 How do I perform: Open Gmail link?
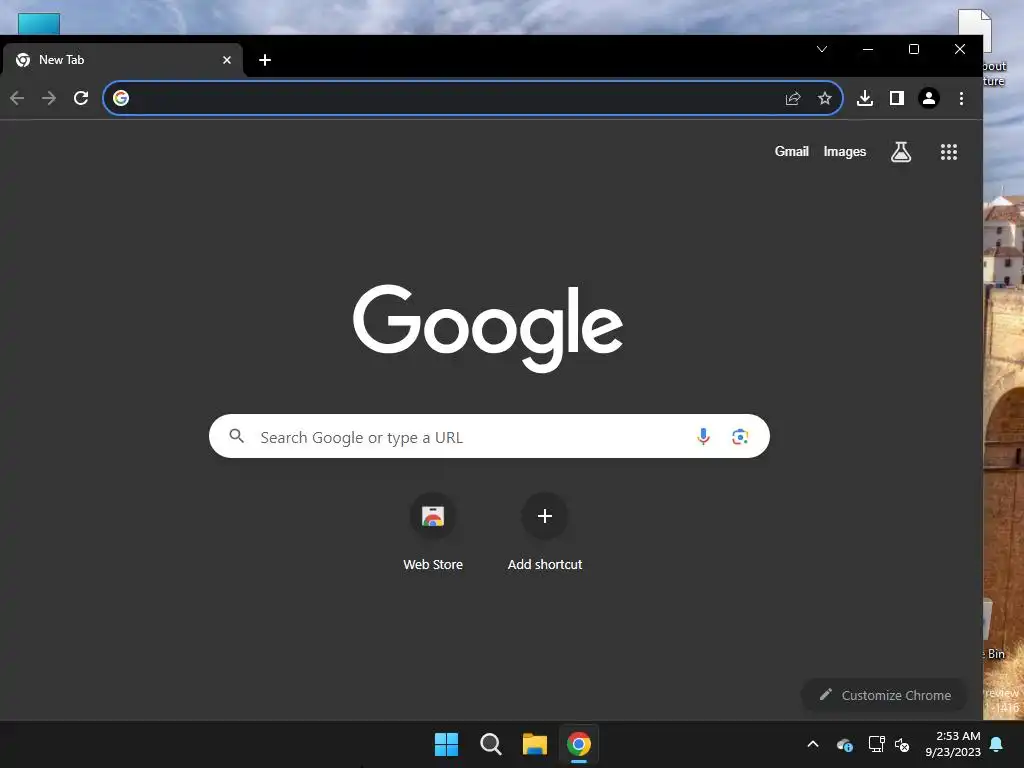click(792, 152)
